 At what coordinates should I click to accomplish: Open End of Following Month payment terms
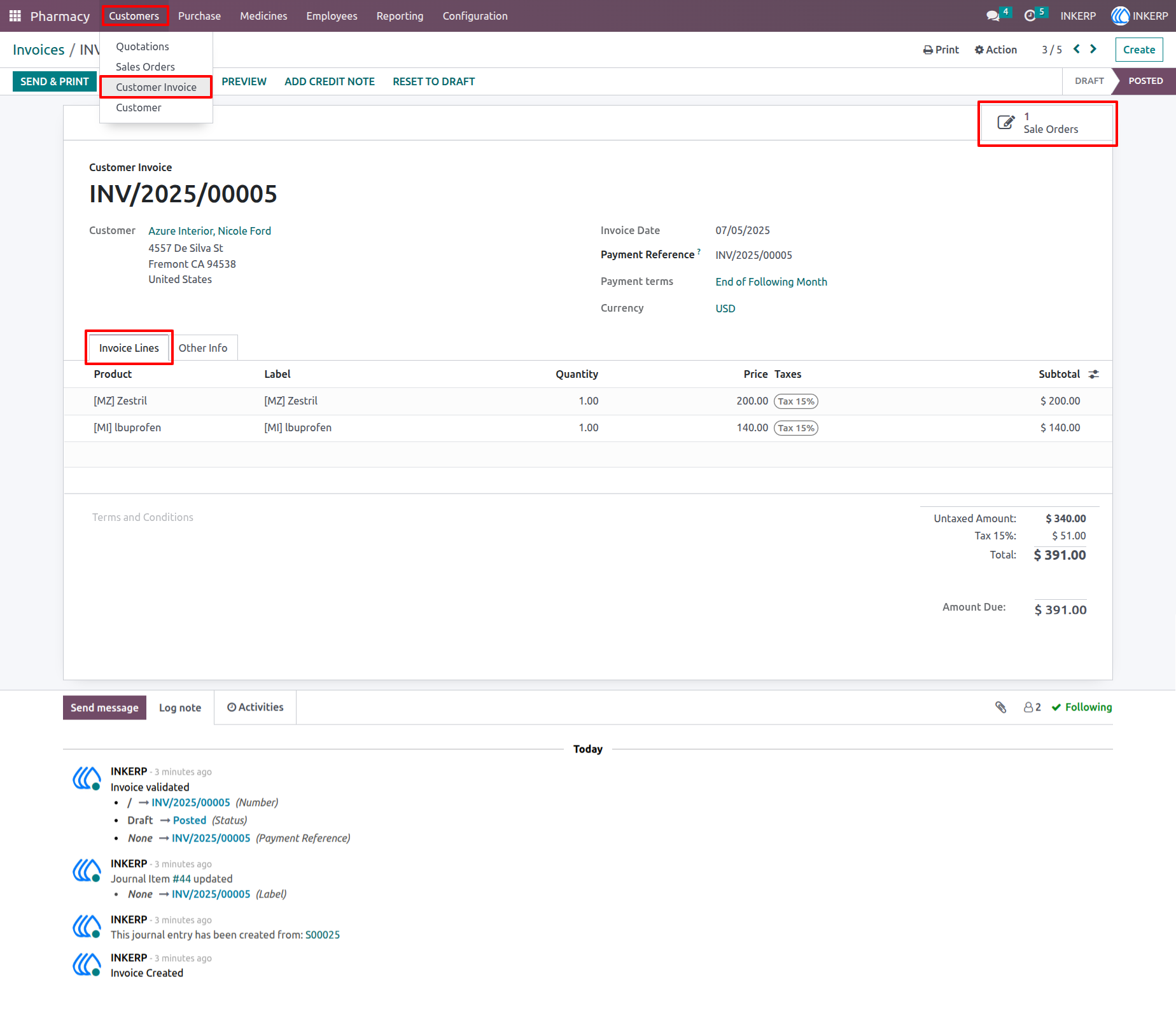pos(771,282)
